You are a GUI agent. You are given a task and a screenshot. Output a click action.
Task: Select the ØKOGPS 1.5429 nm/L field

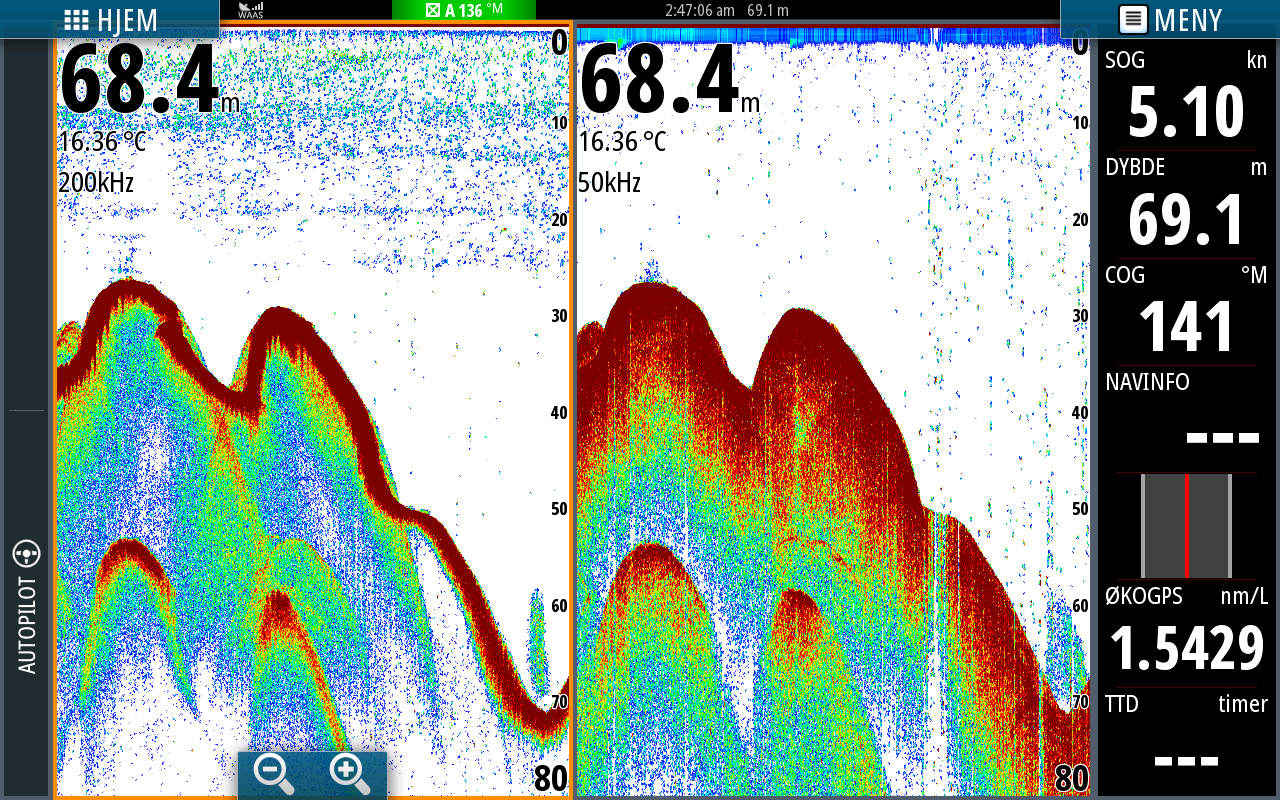pos(1186,632)
